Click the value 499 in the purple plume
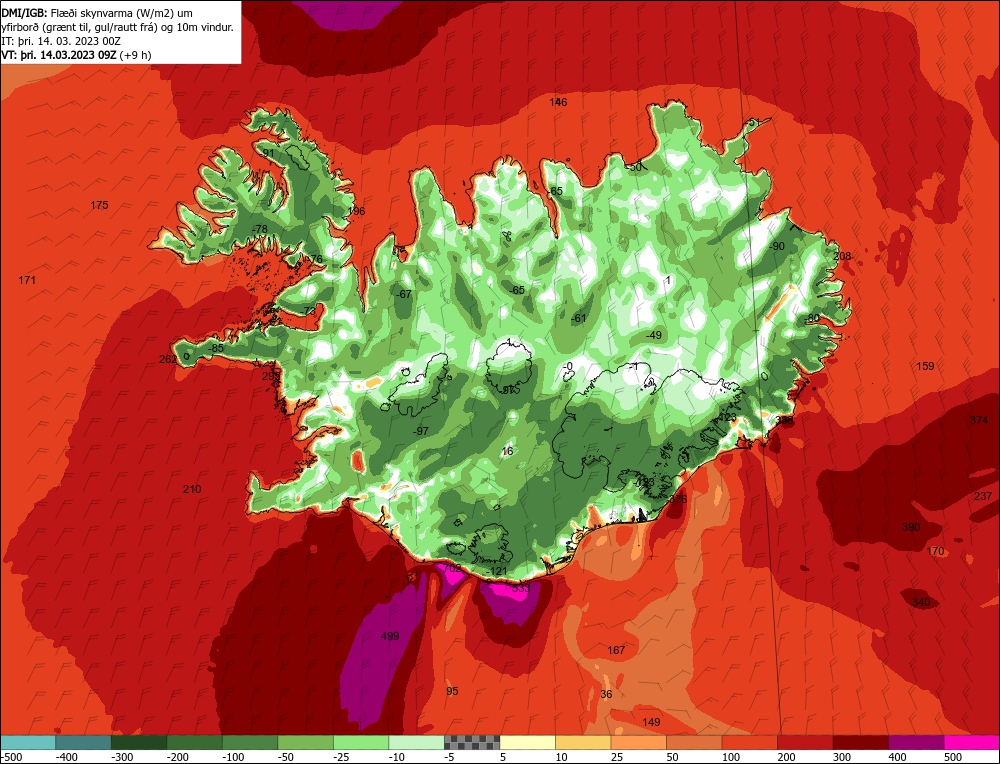1000x764 pixels. click(390, 636)
